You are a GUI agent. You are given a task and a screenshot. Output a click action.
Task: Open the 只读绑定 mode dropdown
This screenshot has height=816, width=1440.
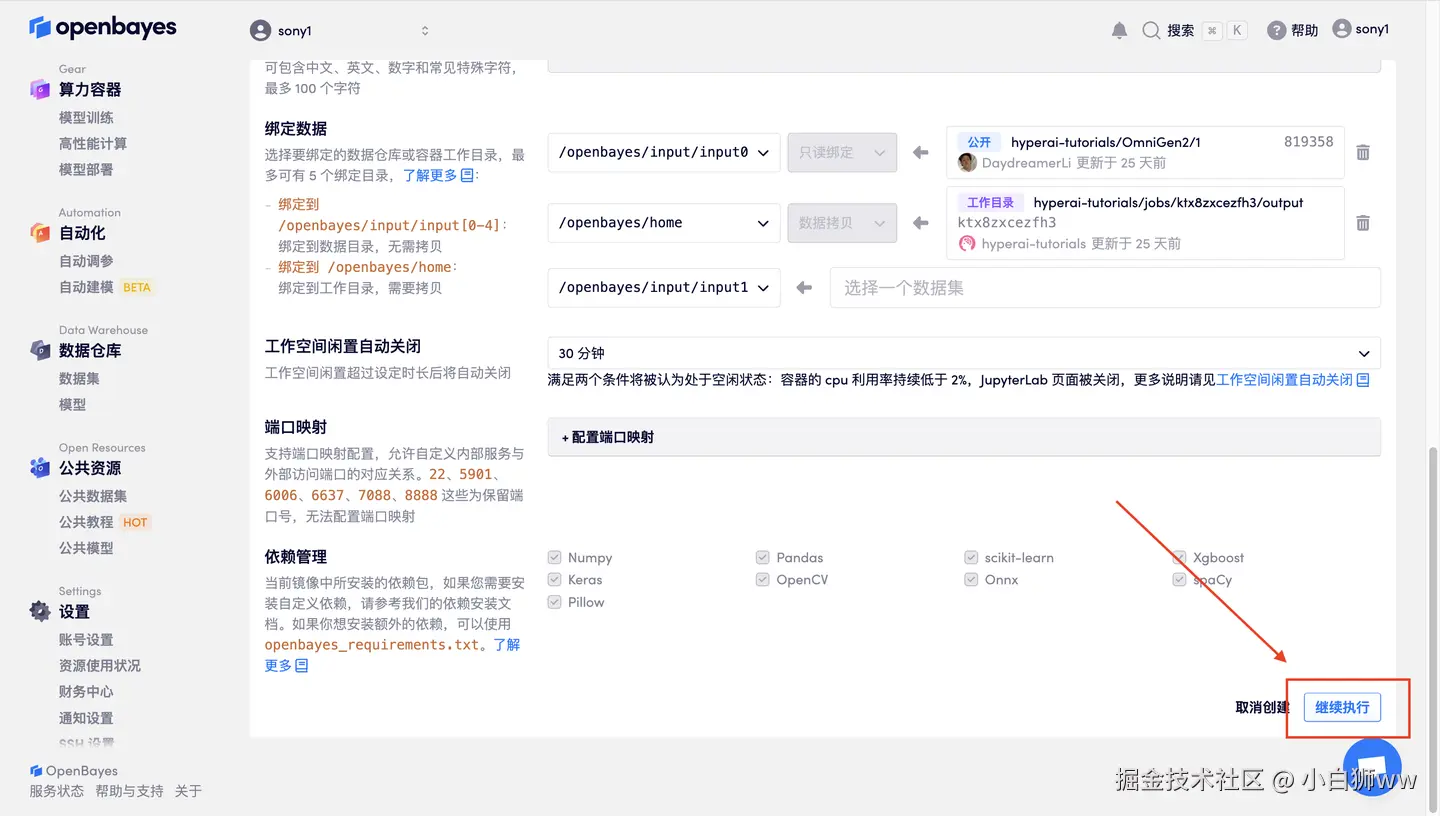coord(842,153)
